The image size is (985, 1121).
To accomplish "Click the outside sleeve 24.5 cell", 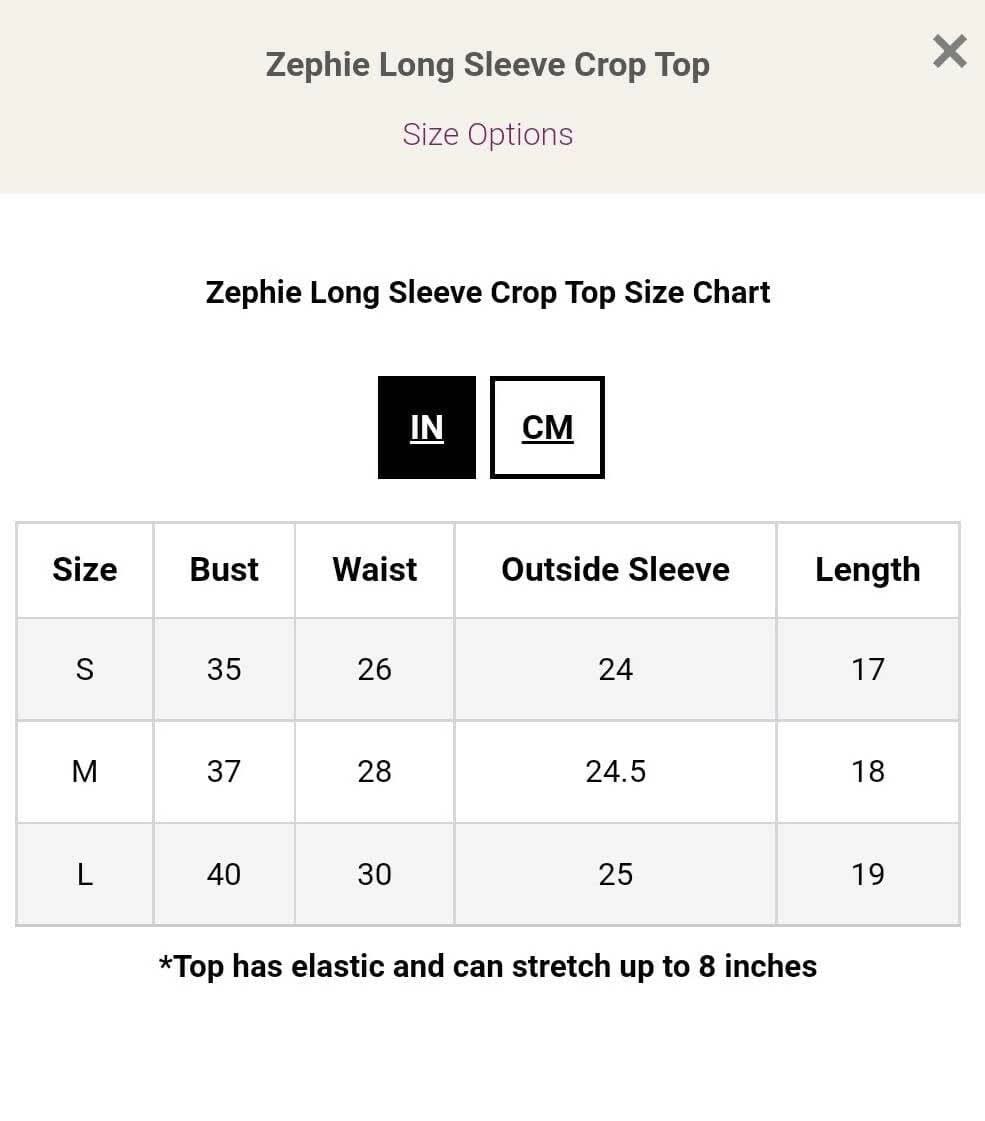I will [x=615, y=771].
